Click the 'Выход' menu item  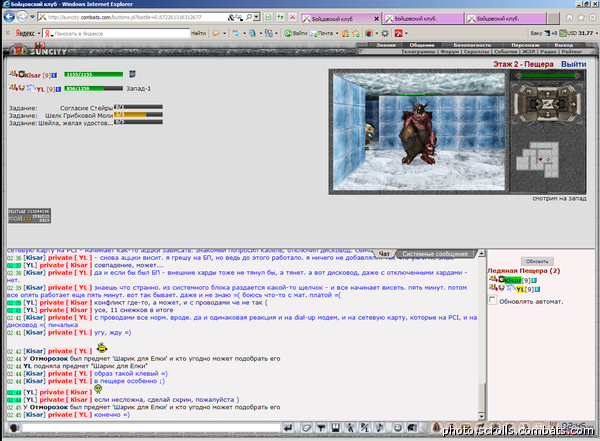(564, 45)
